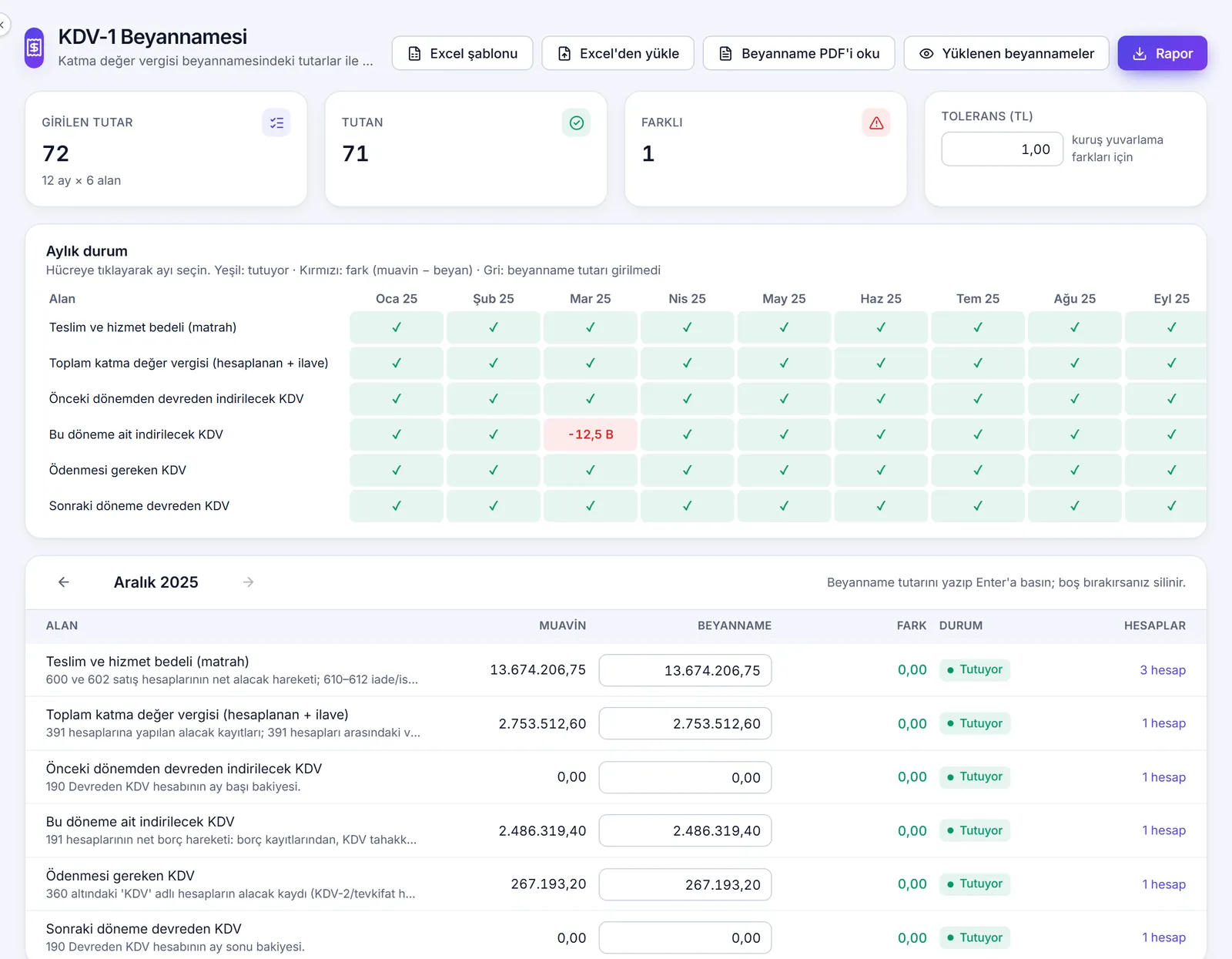The height and width of the screenshot is (959, 1232).
Task: Click the checklist icon in Girilen Tutar card
Action: click(x=276, y=122)
